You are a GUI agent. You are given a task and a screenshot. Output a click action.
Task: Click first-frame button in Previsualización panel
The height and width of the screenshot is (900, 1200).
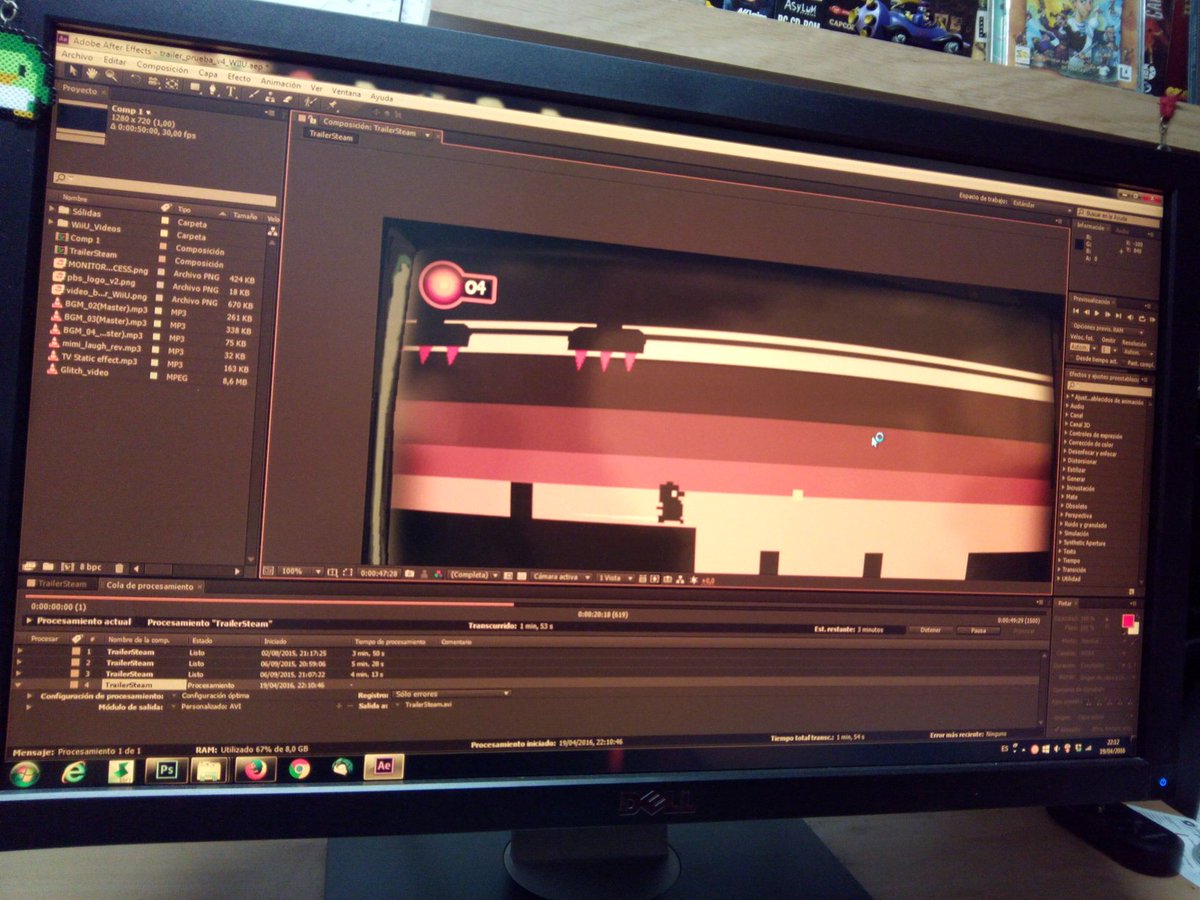1076,312
